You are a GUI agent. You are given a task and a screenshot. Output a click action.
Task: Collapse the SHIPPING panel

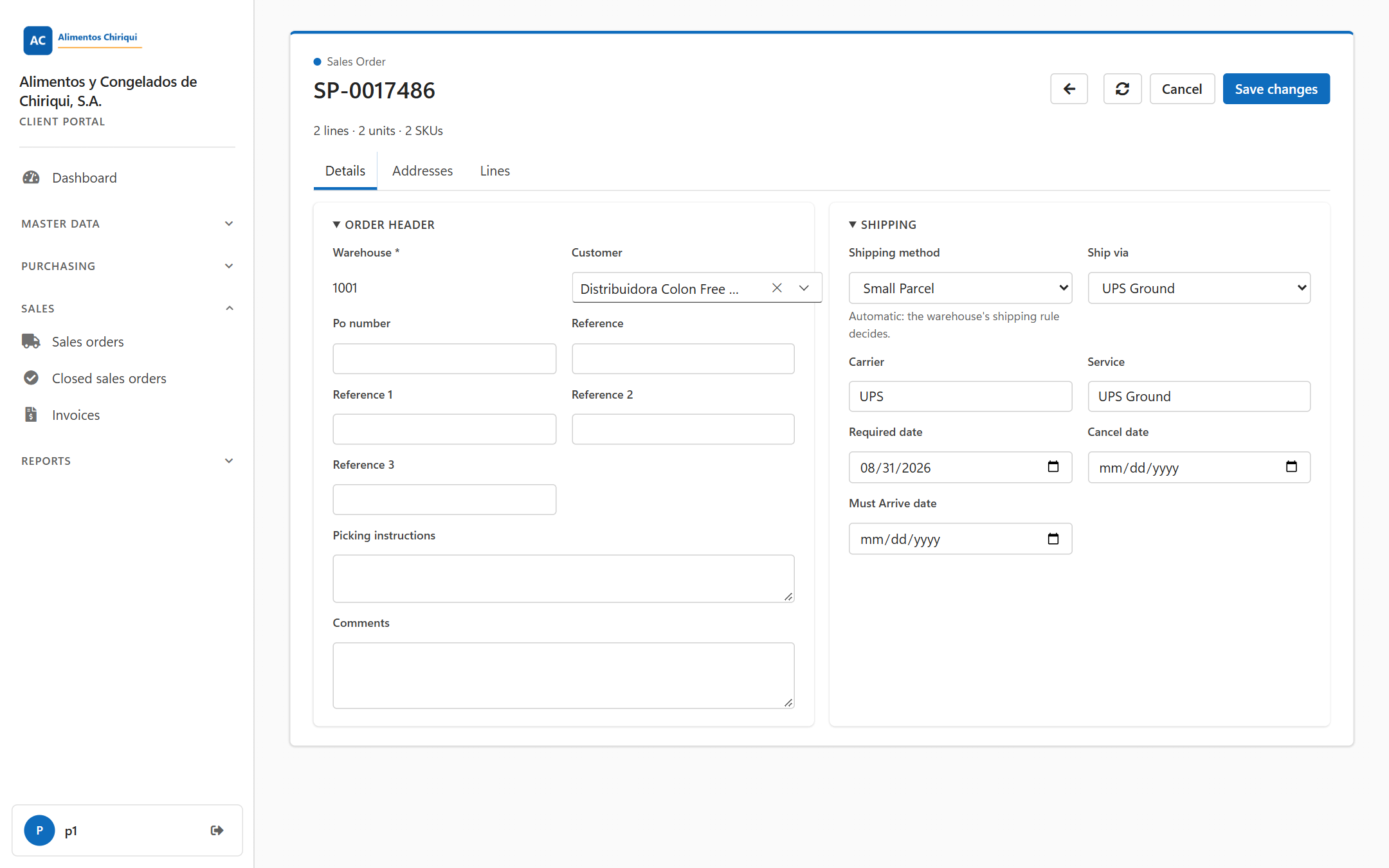[x=882, y=224]
